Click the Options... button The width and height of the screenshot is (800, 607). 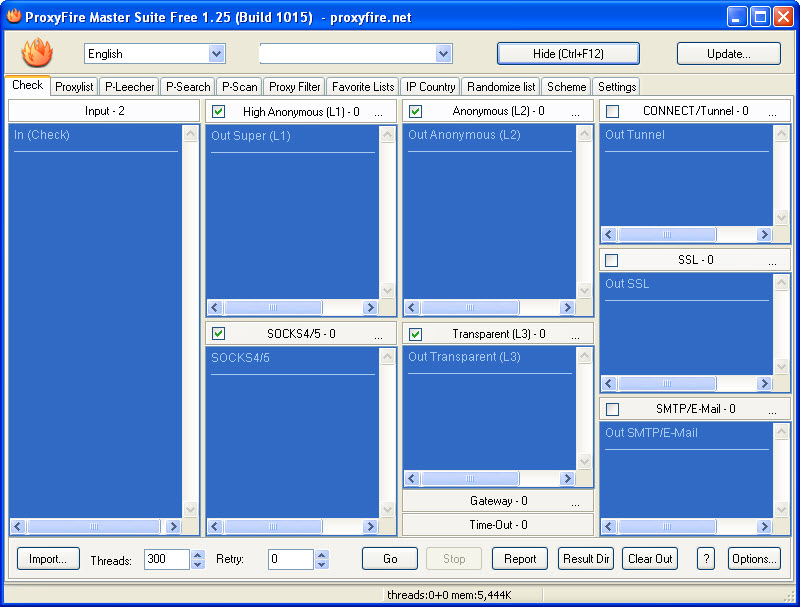[754, 559]
